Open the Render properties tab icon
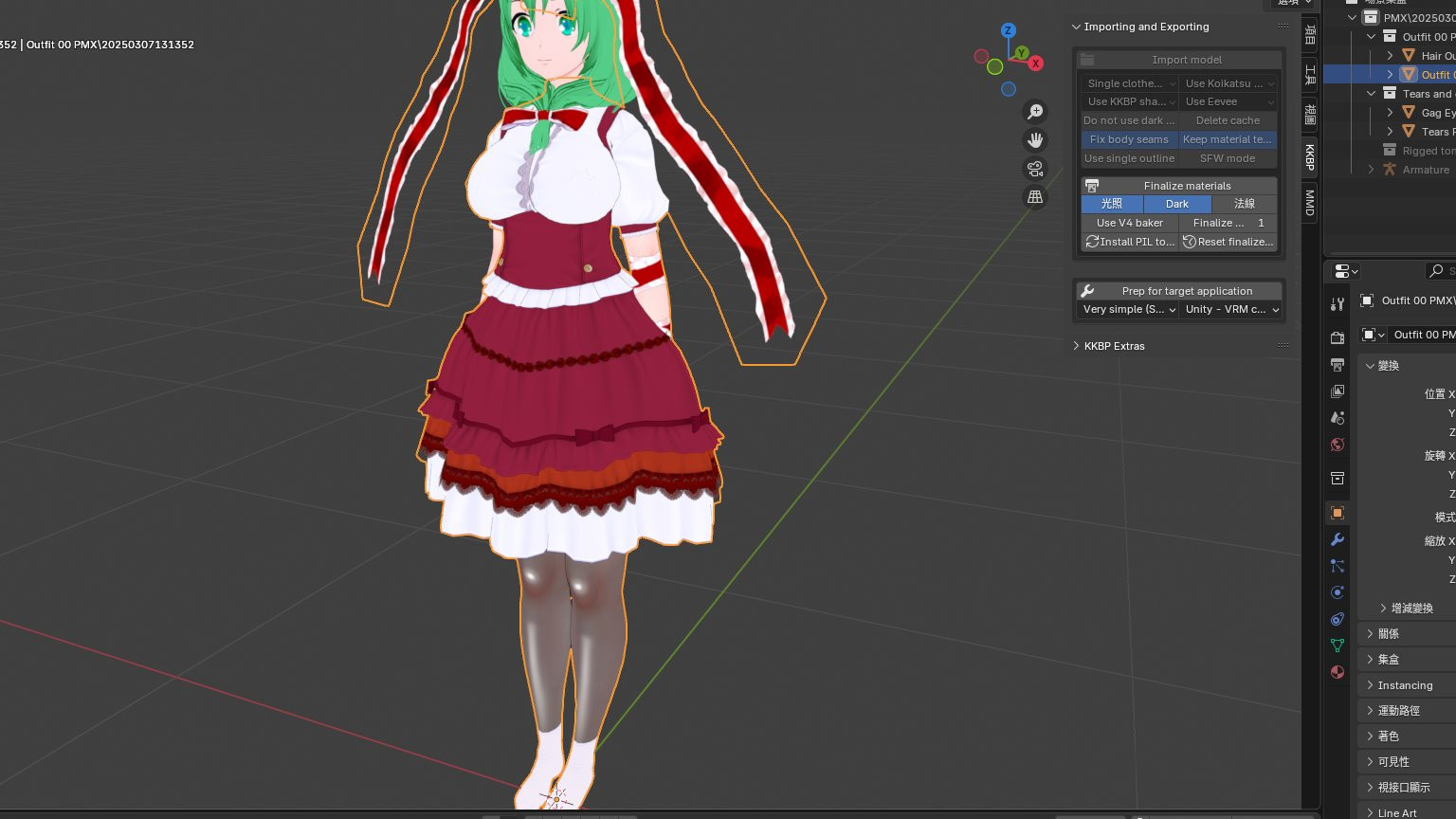 1338,337
